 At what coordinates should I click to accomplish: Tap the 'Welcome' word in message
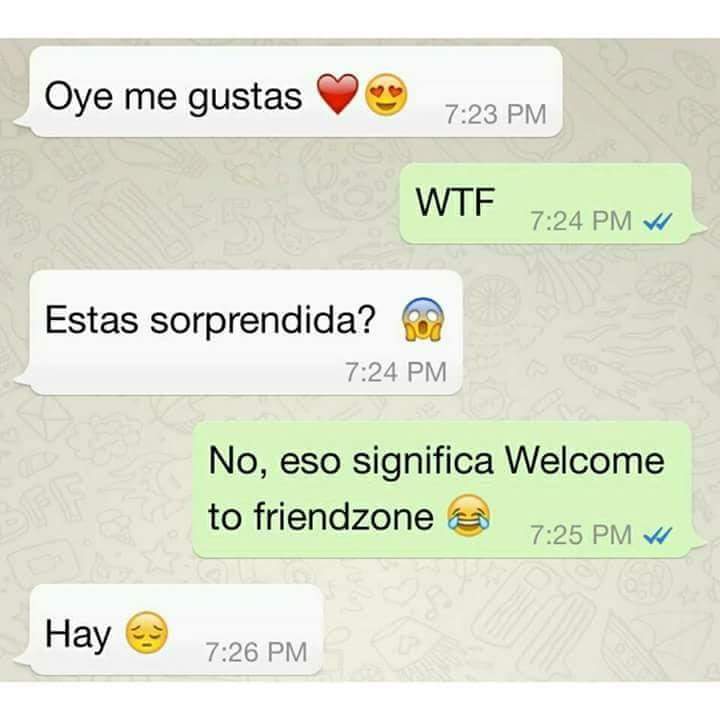pos(585,460)
